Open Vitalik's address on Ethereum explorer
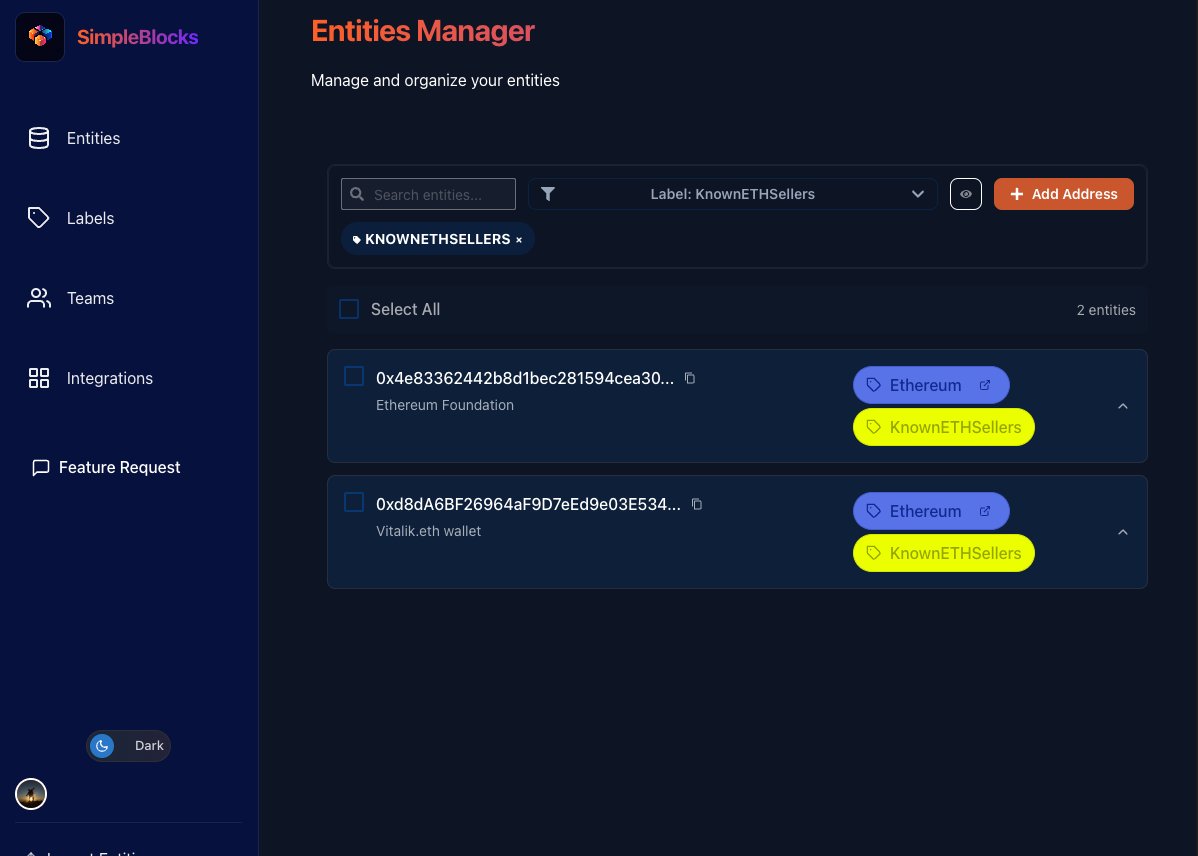1198x856 pixels. pos(985,510)
